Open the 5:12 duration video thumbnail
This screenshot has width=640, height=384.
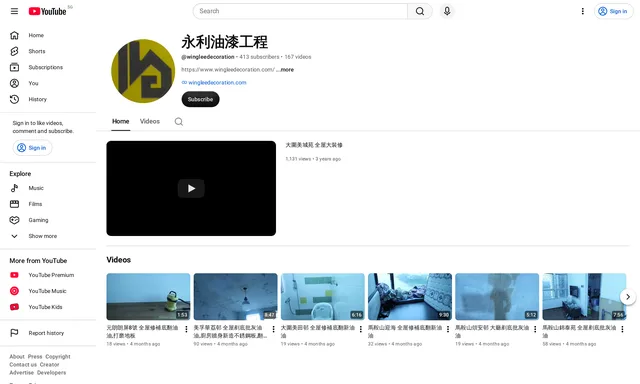click(x=497, y=297)
